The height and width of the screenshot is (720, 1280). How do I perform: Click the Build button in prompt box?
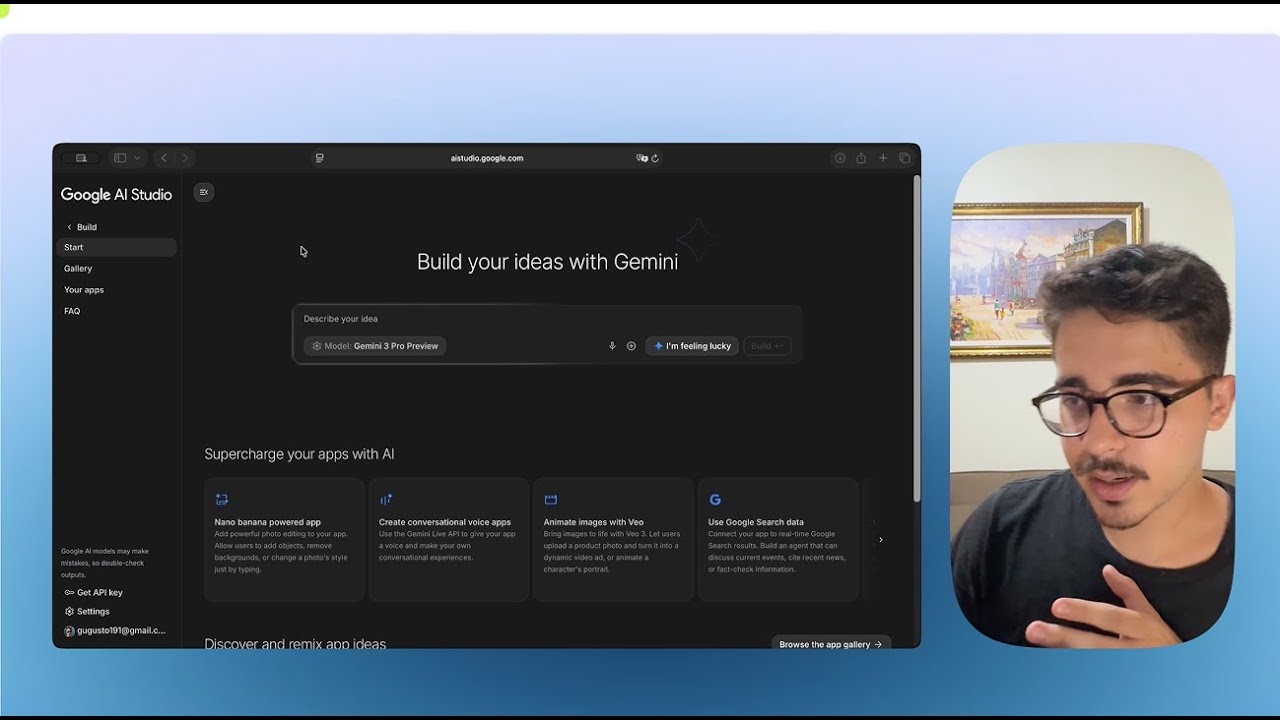coord(767,346)
